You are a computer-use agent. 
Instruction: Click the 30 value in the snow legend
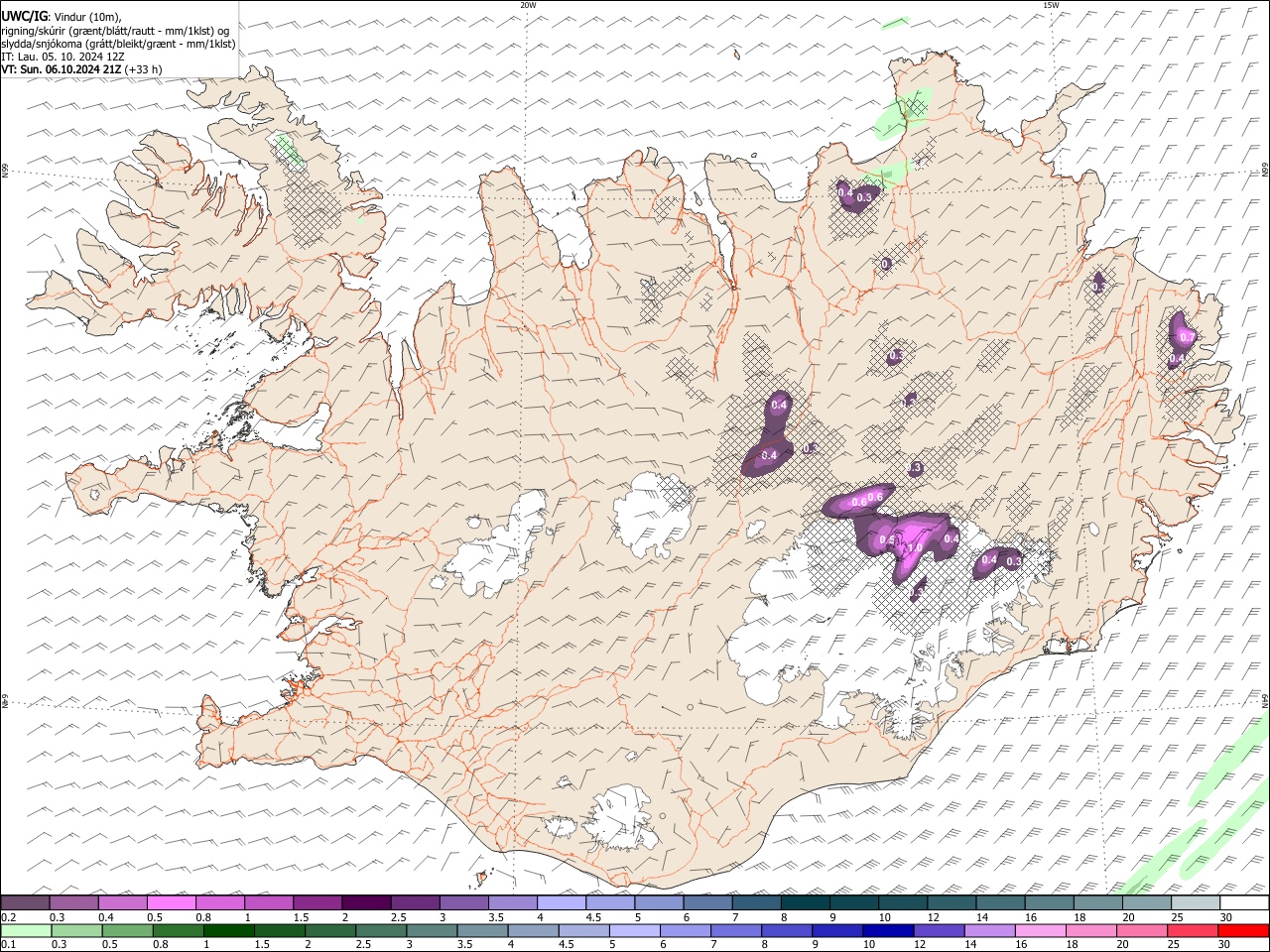pyautogui.click(x=1226, y=917)
